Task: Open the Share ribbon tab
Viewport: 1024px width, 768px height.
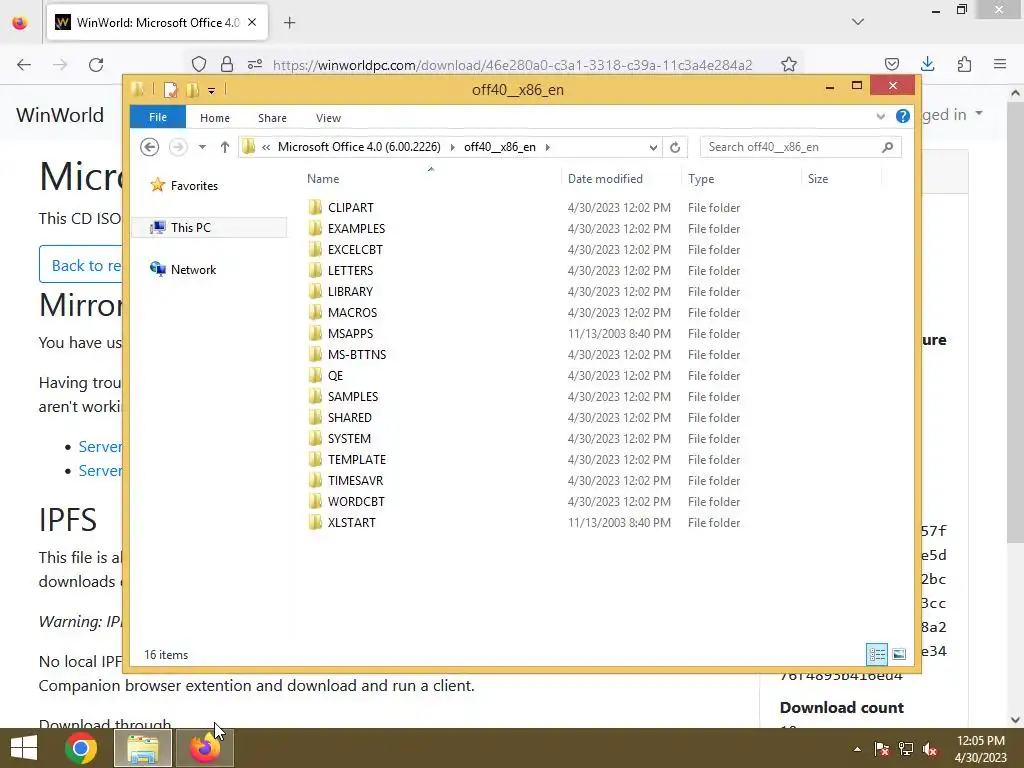Action: point(272,118)
